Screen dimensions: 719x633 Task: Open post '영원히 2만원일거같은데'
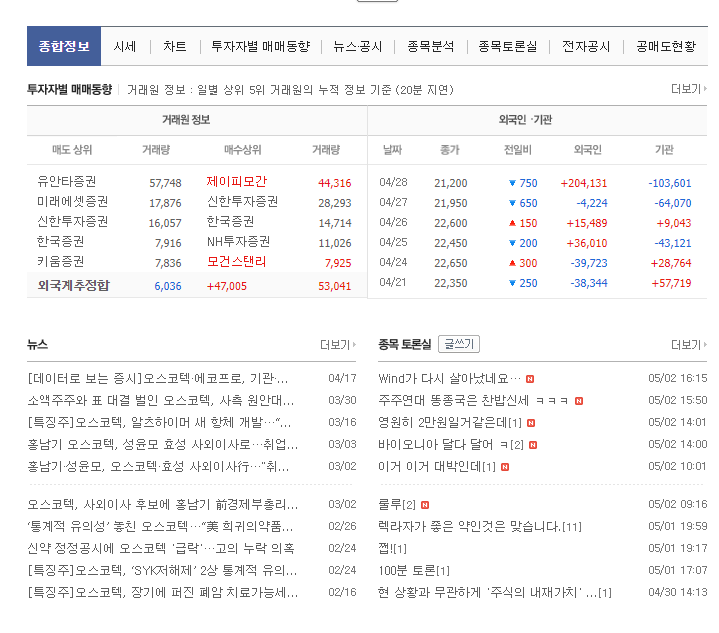point(450,422)
